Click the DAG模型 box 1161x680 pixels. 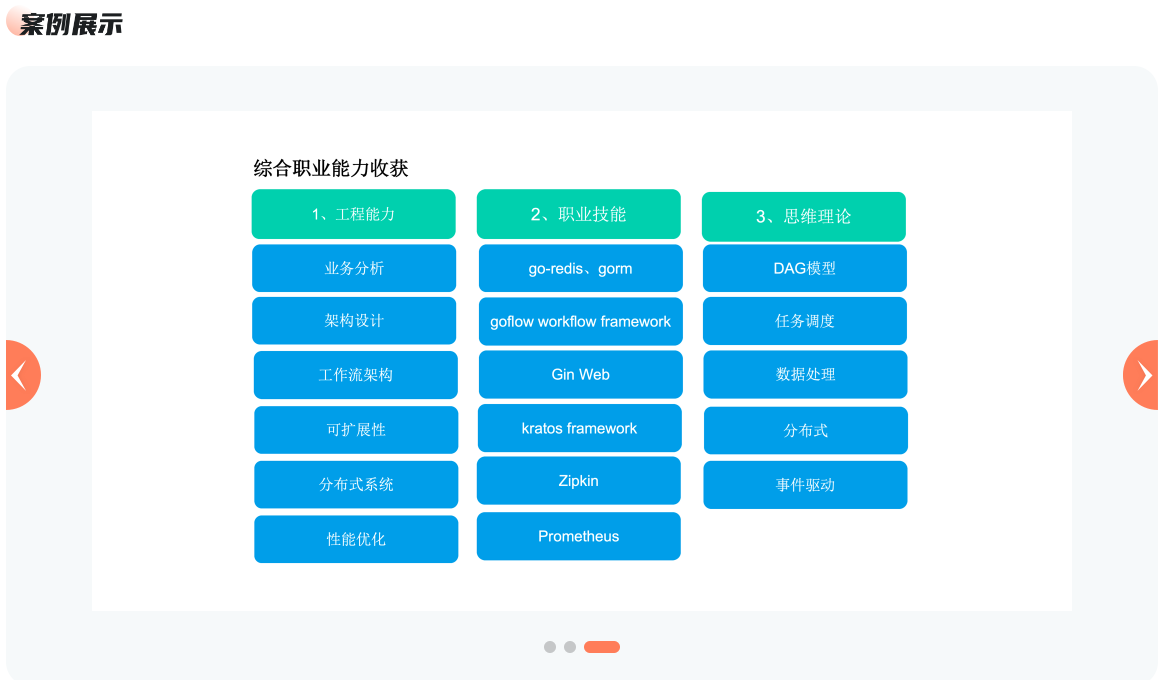[804, 268]
